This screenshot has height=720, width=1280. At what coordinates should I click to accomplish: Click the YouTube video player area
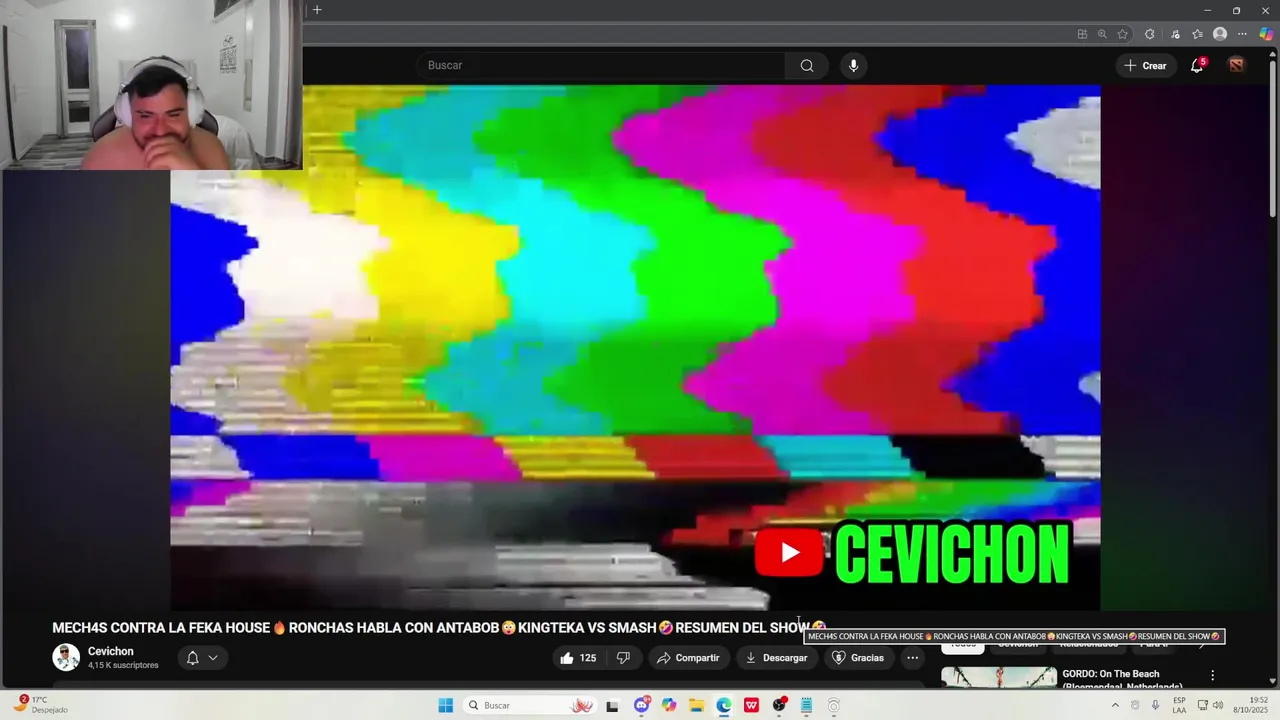[x=635, y=347]
